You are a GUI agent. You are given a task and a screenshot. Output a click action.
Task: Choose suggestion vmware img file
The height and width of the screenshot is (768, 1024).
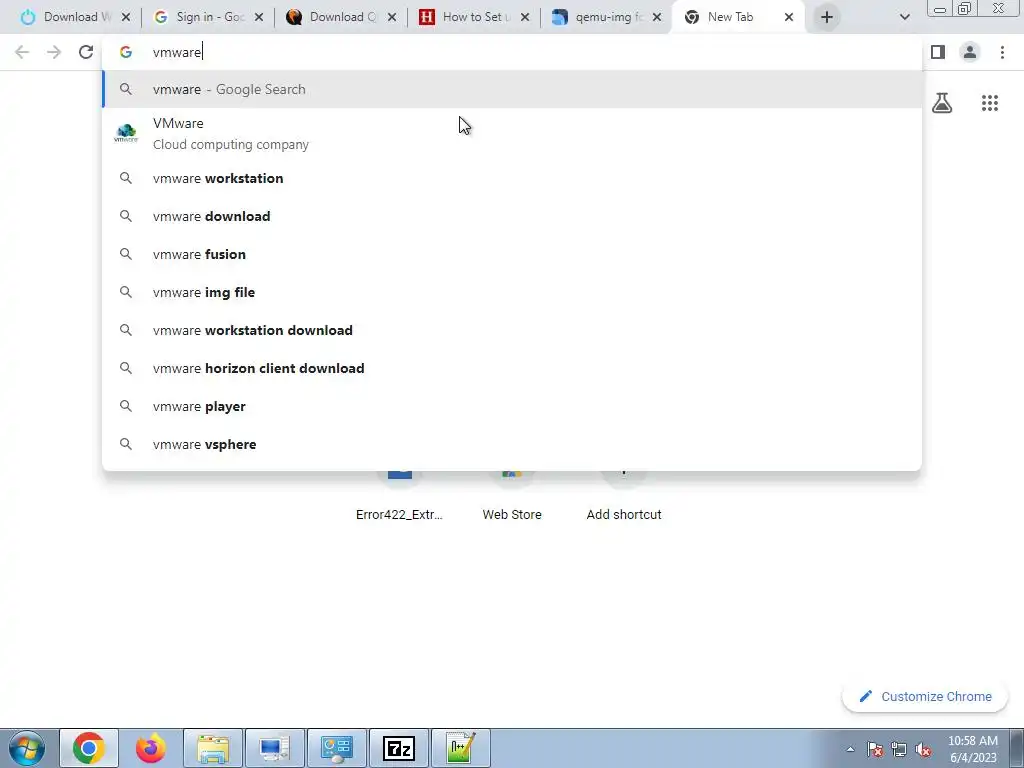click(x=512, y=292)
